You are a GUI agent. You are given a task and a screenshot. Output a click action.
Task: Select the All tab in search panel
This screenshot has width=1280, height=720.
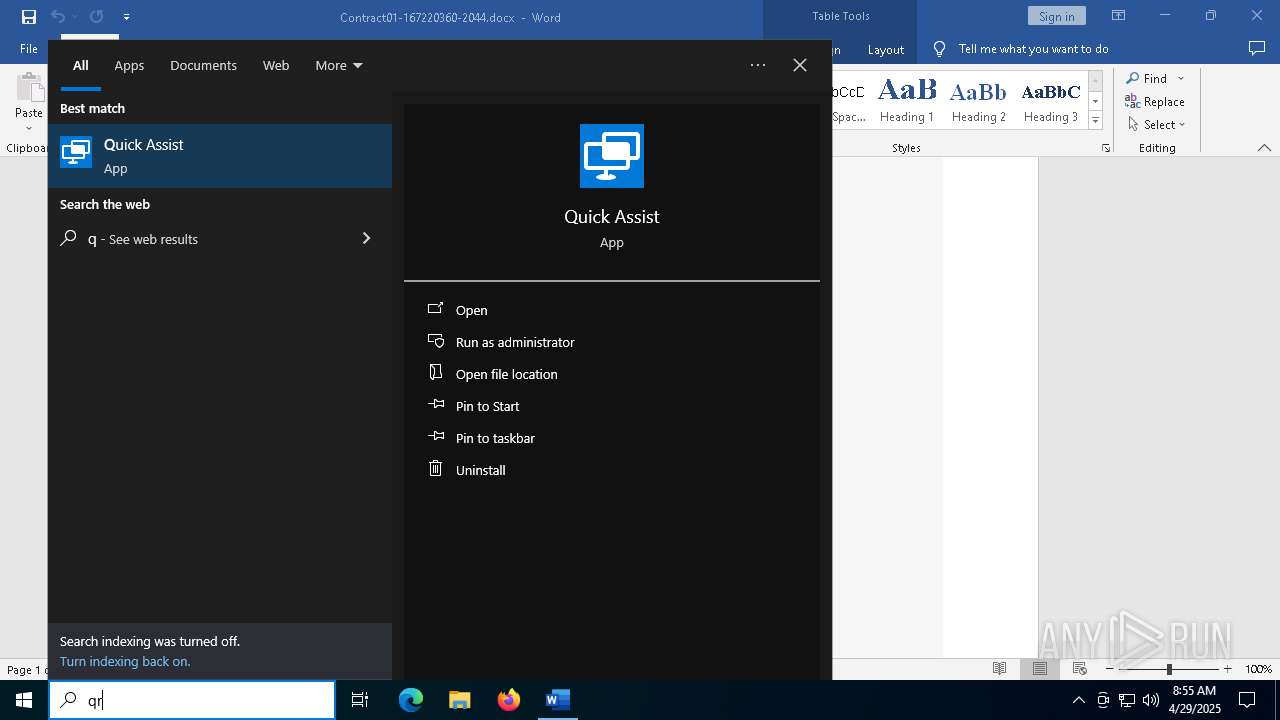coord(81,66)
